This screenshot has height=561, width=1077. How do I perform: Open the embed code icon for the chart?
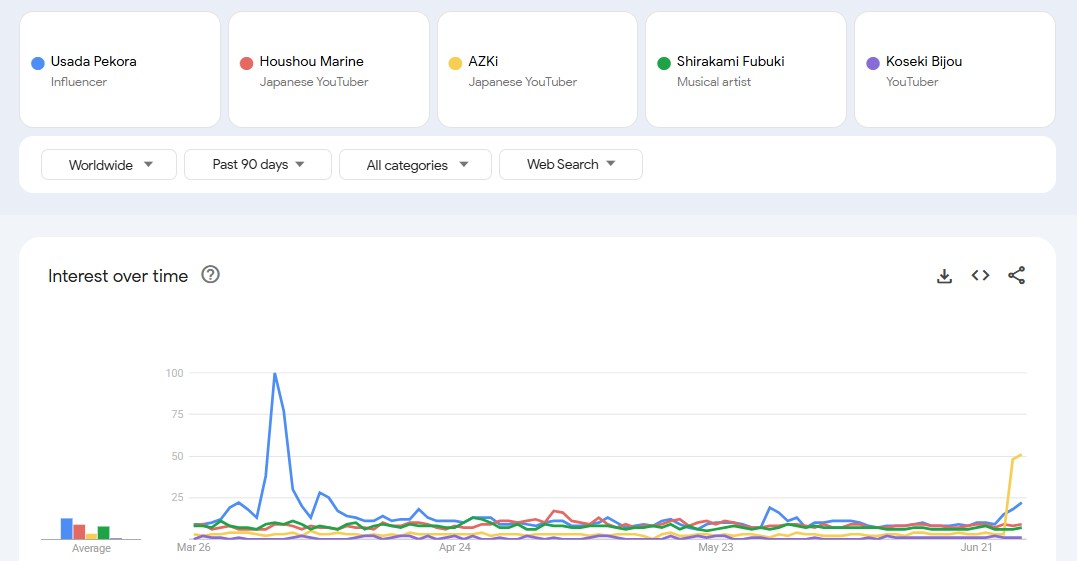pyautogui.click(x=980, y=275)
